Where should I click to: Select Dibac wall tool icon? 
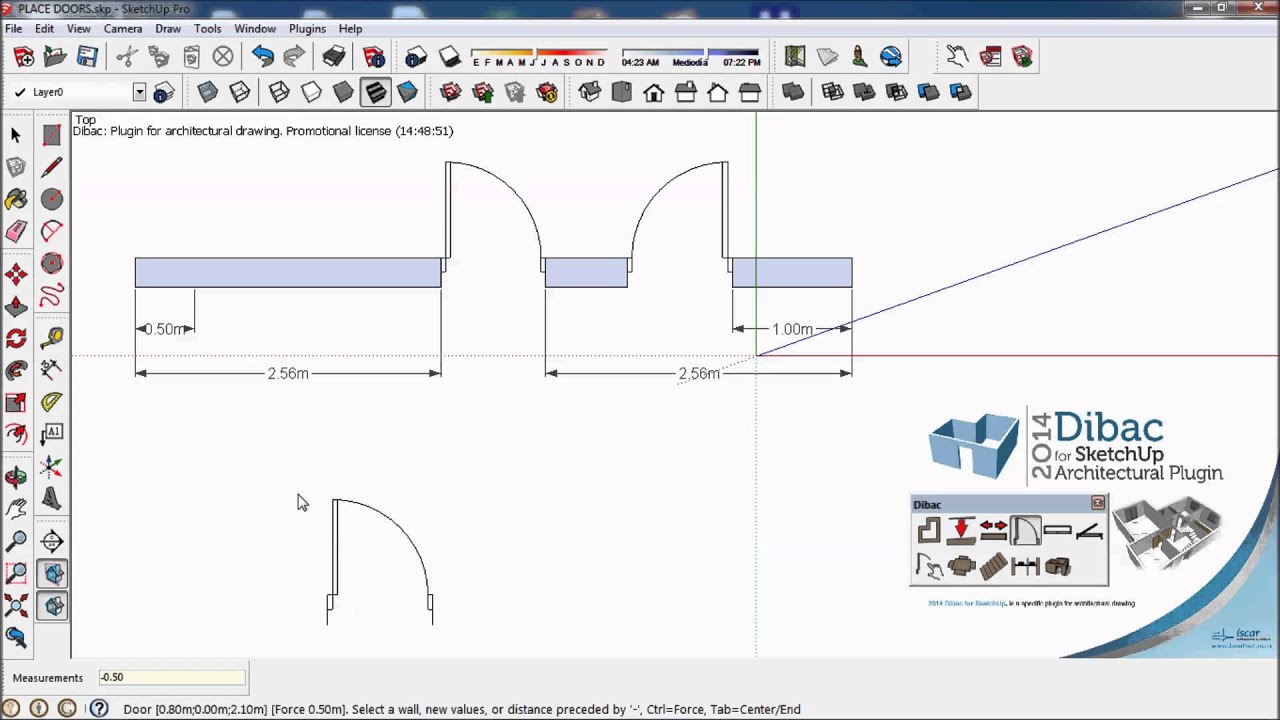[929, 531]
